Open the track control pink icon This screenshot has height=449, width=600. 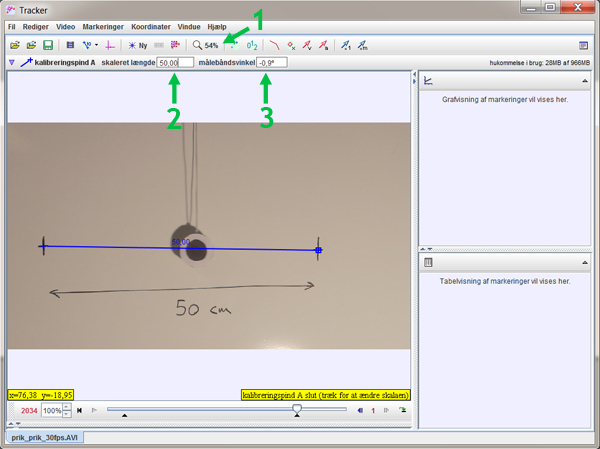[175, 45]
